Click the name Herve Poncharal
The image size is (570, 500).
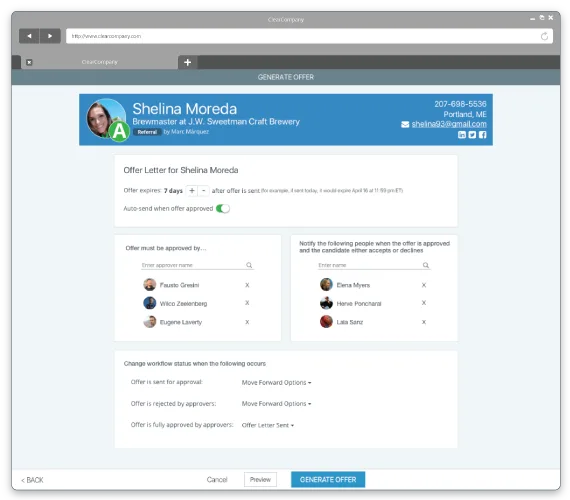click(x=359, y=304)
